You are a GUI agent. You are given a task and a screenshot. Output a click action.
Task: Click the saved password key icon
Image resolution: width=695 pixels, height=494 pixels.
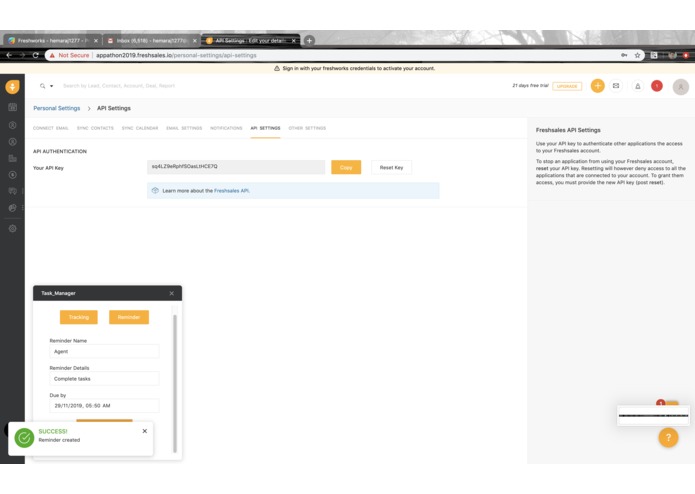pos(624,55)
